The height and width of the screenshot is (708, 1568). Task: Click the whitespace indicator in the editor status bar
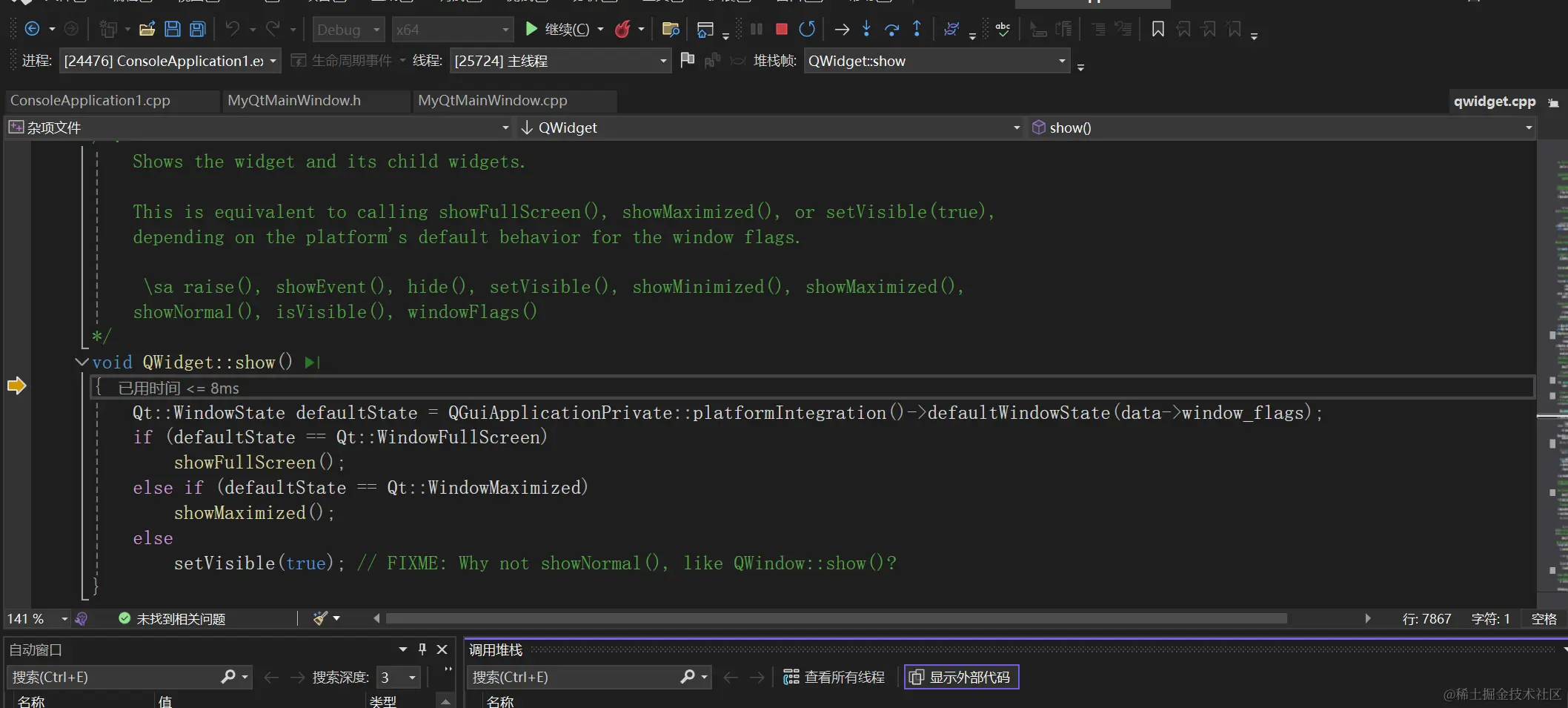1544,618
